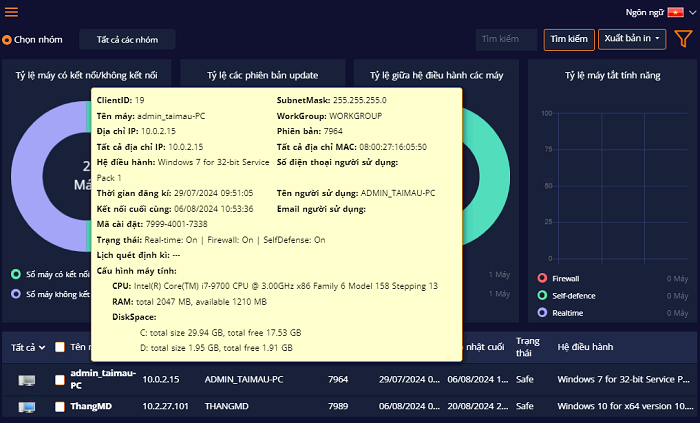Click the orange filter funnel icon

tap(683, 39)
